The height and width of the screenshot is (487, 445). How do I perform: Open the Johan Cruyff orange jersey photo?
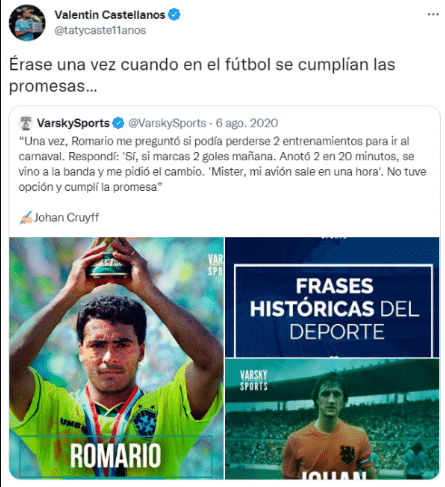pos(332,419)
